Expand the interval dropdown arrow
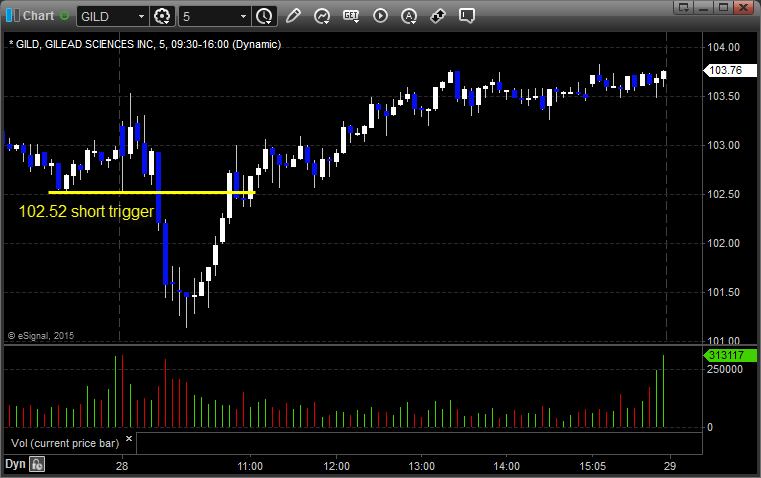761x478 pixels. point(244,16)
